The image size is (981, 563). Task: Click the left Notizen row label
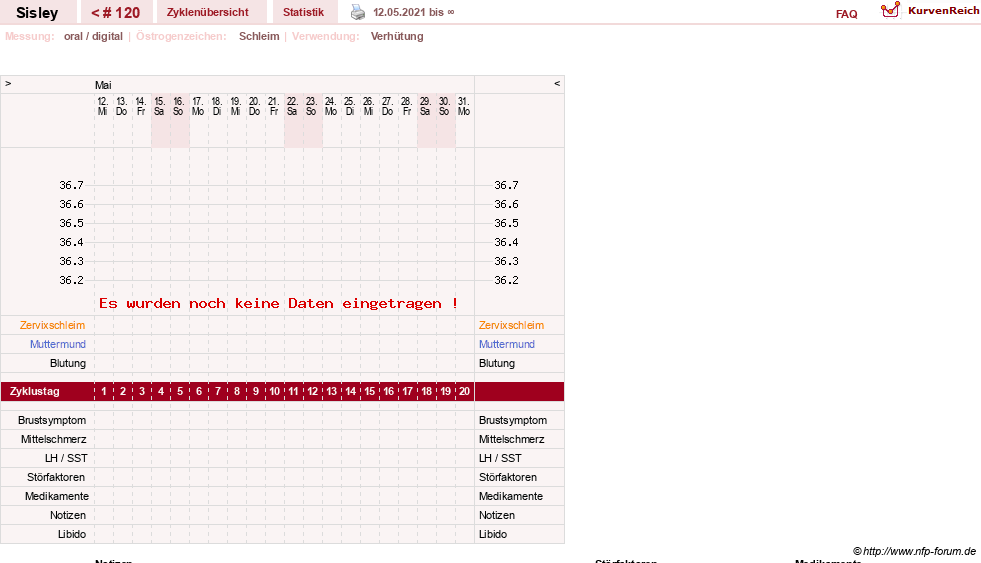click(x=68, y=515)
